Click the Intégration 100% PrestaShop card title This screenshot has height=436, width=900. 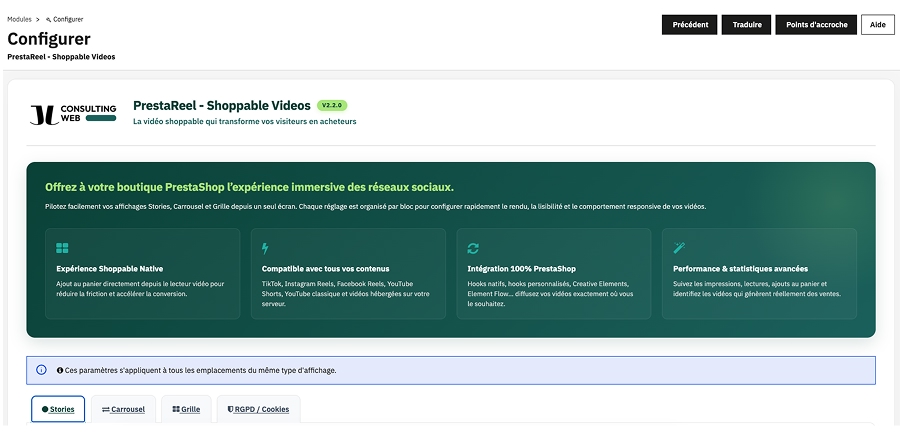[x=522, y=268]
